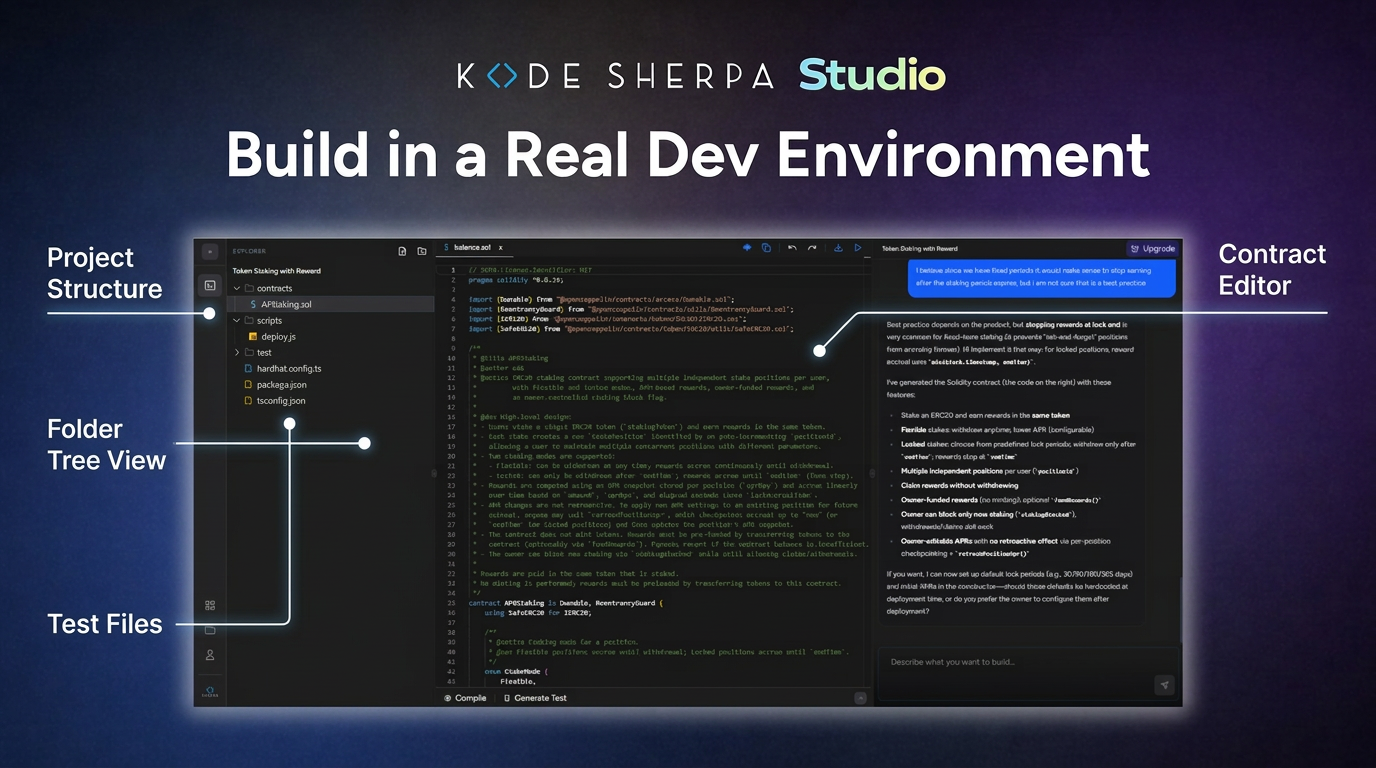This screenshot has height=768, width=1376.
Task: Click the sidebar collapse icon above Explorer
Action: [x=210, y=252]
